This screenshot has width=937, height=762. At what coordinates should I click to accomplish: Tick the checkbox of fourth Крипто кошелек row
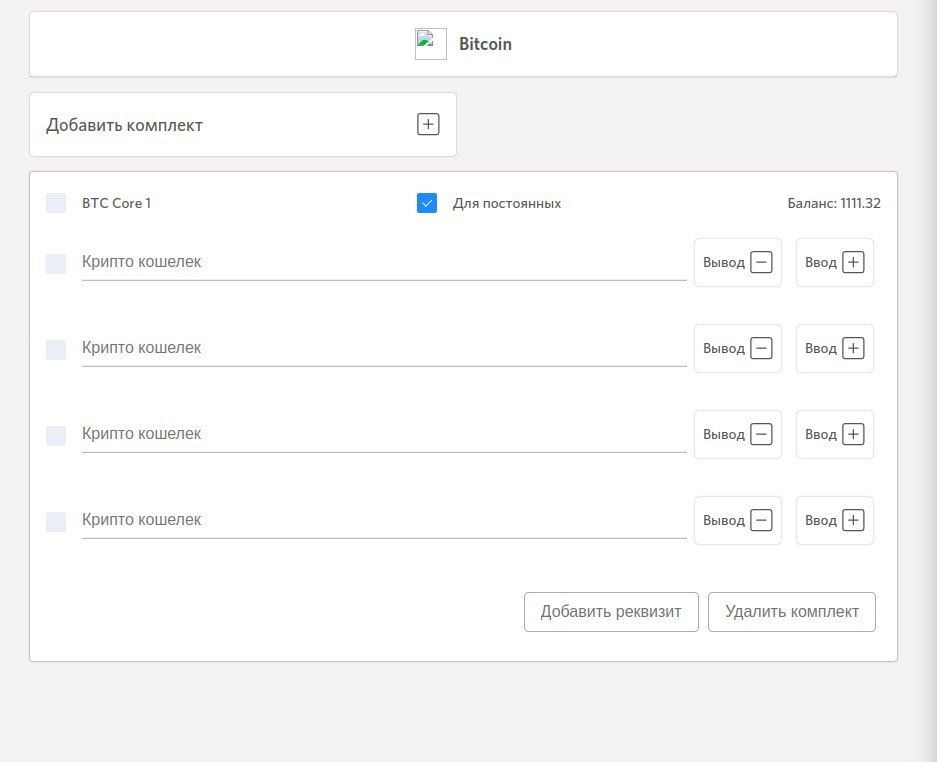pyautogui.click(x=56, y=522)
